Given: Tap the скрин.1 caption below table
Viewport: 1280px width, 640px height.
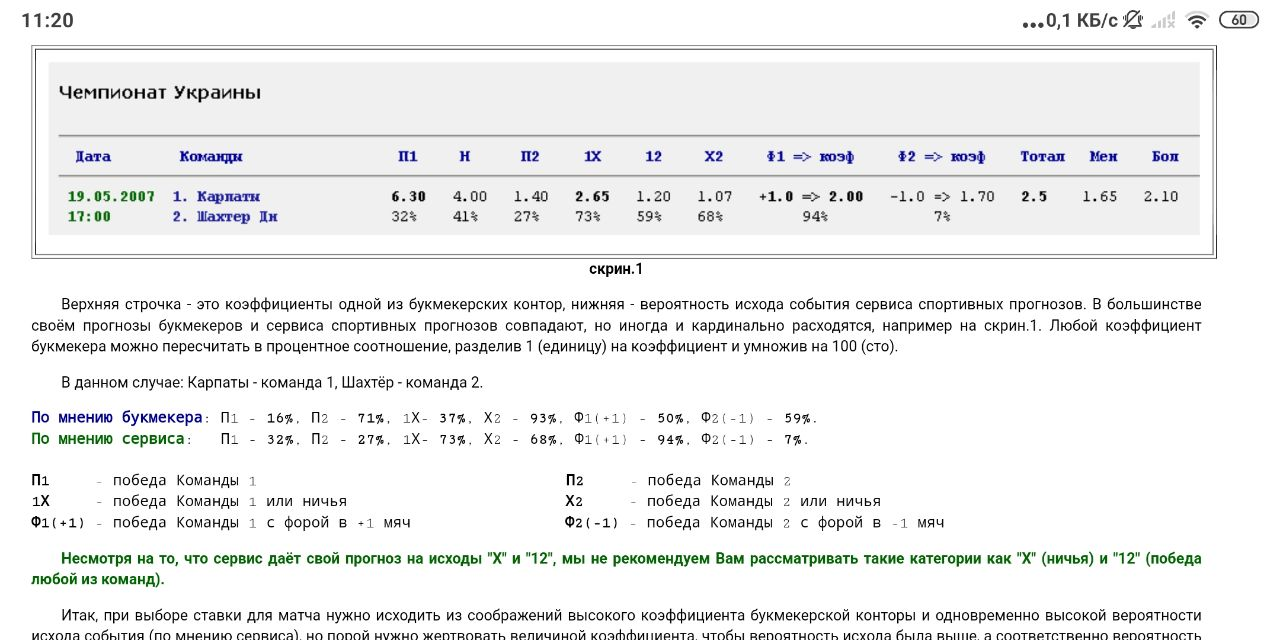Looking at the screenshot, I should [x=616, y=269].
